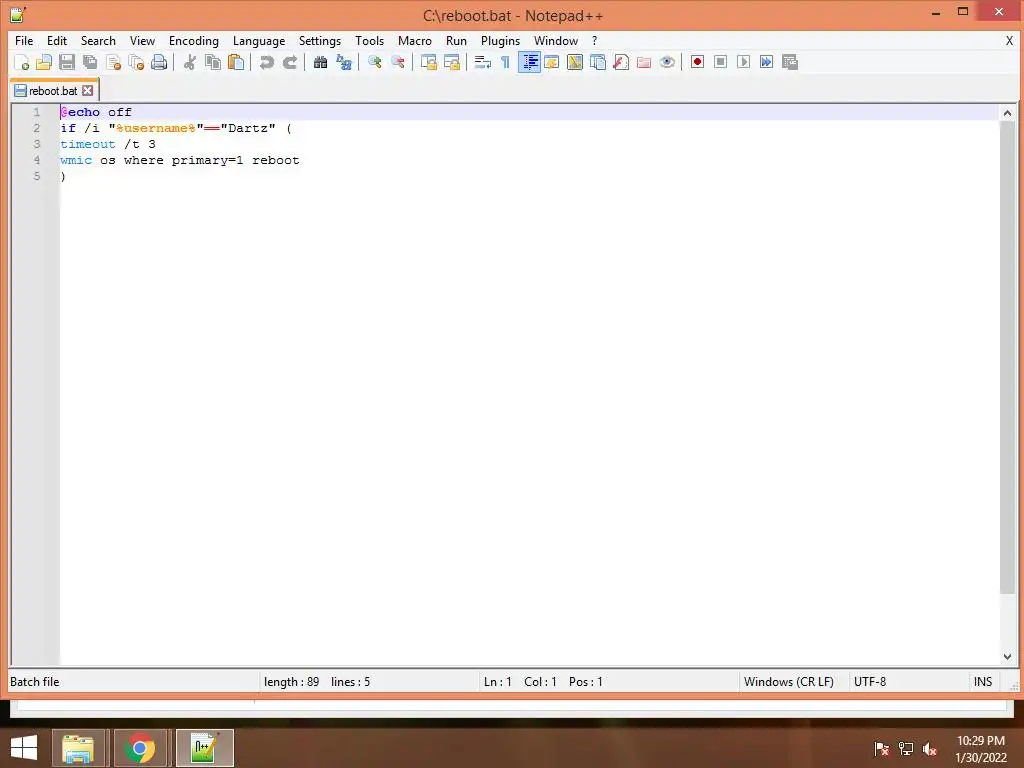Click Save Recorded Macro icon
This screenshot has width=1024, height=768.
click(790, 62)
